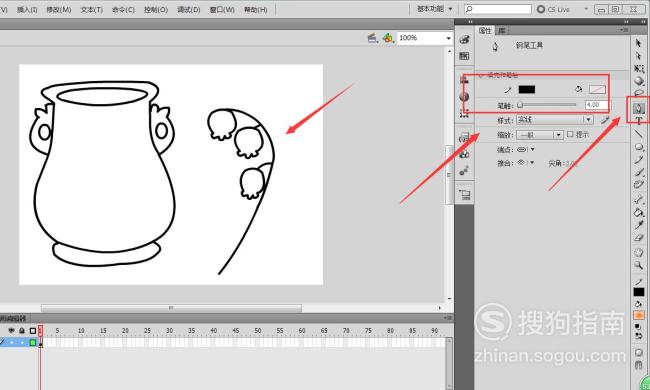Click swap colors icon in toolbox
Viewport: 650px width, 390px height.
[x=639, y=336]
